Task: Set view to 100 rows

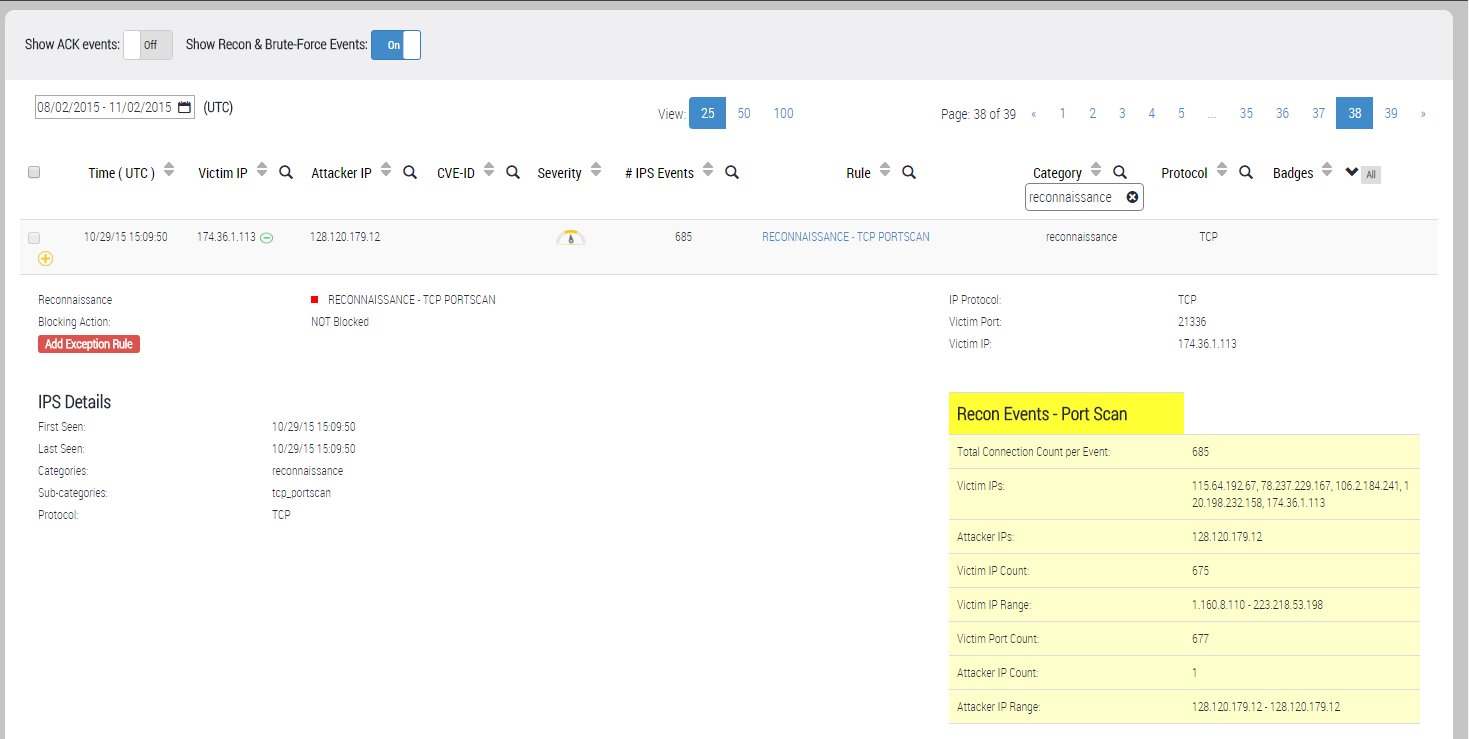Action: 783,113
